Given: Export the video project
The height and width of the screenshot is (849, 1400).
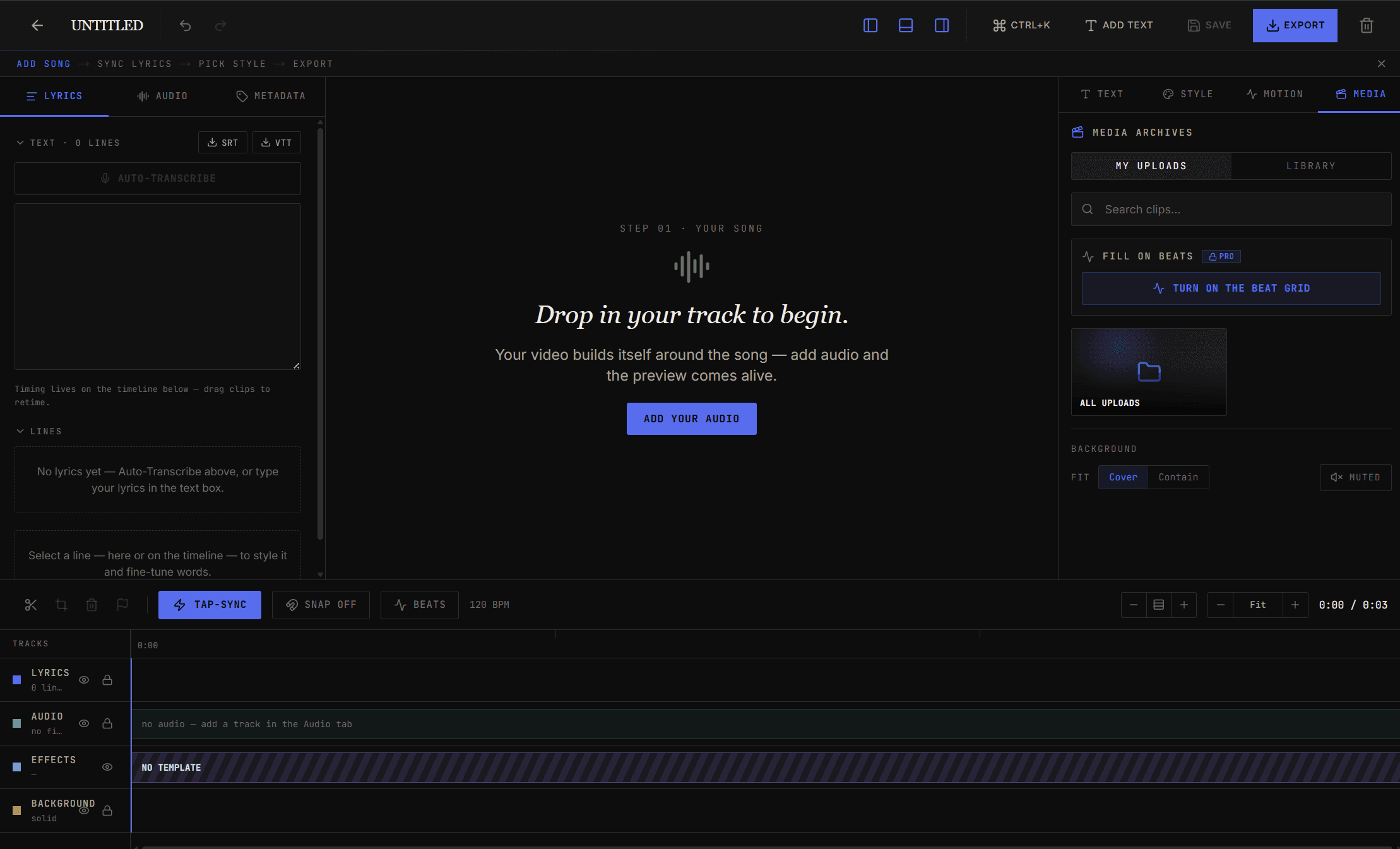Looking at the screenshot, I should (1295, 25).
